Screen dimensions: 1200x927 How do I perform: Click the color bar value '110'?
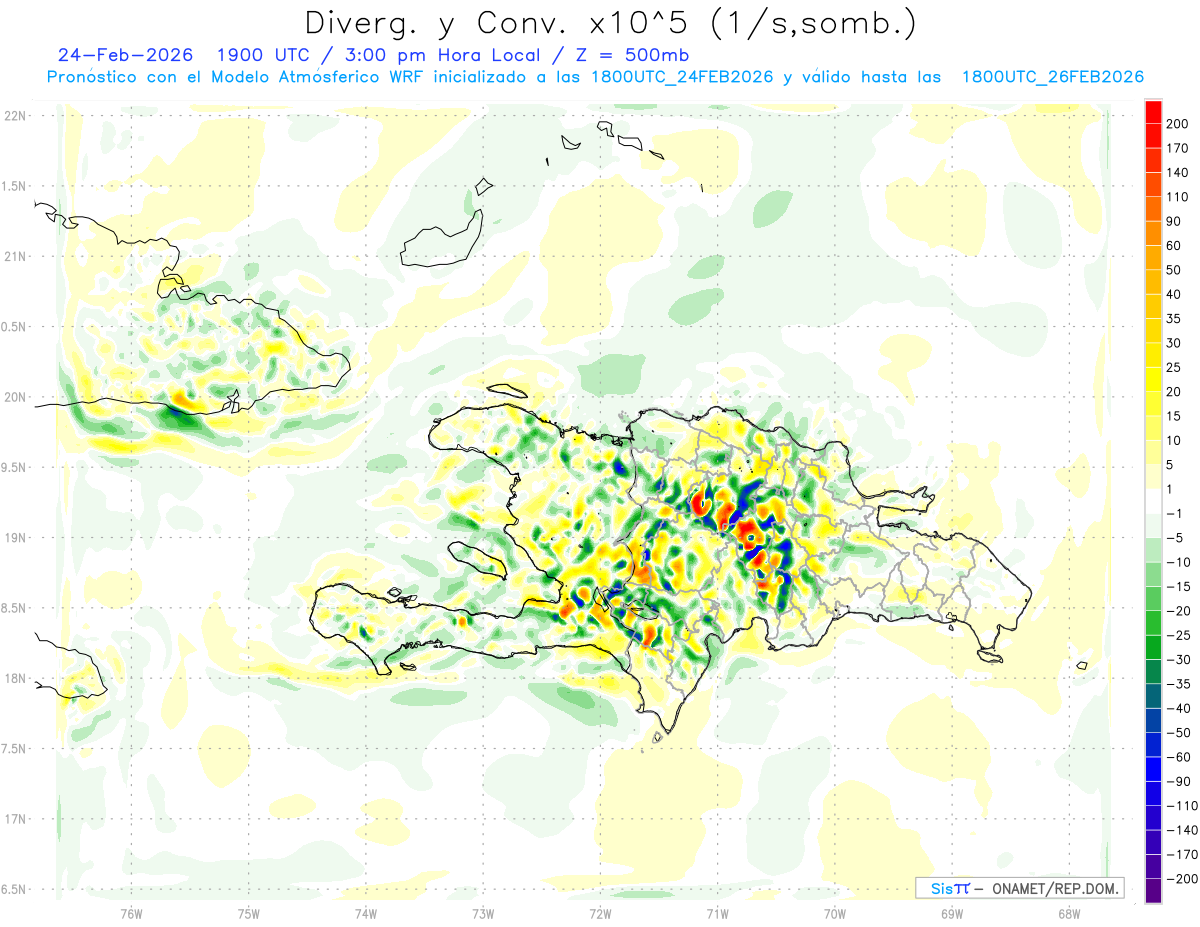tap(1178, 197)
